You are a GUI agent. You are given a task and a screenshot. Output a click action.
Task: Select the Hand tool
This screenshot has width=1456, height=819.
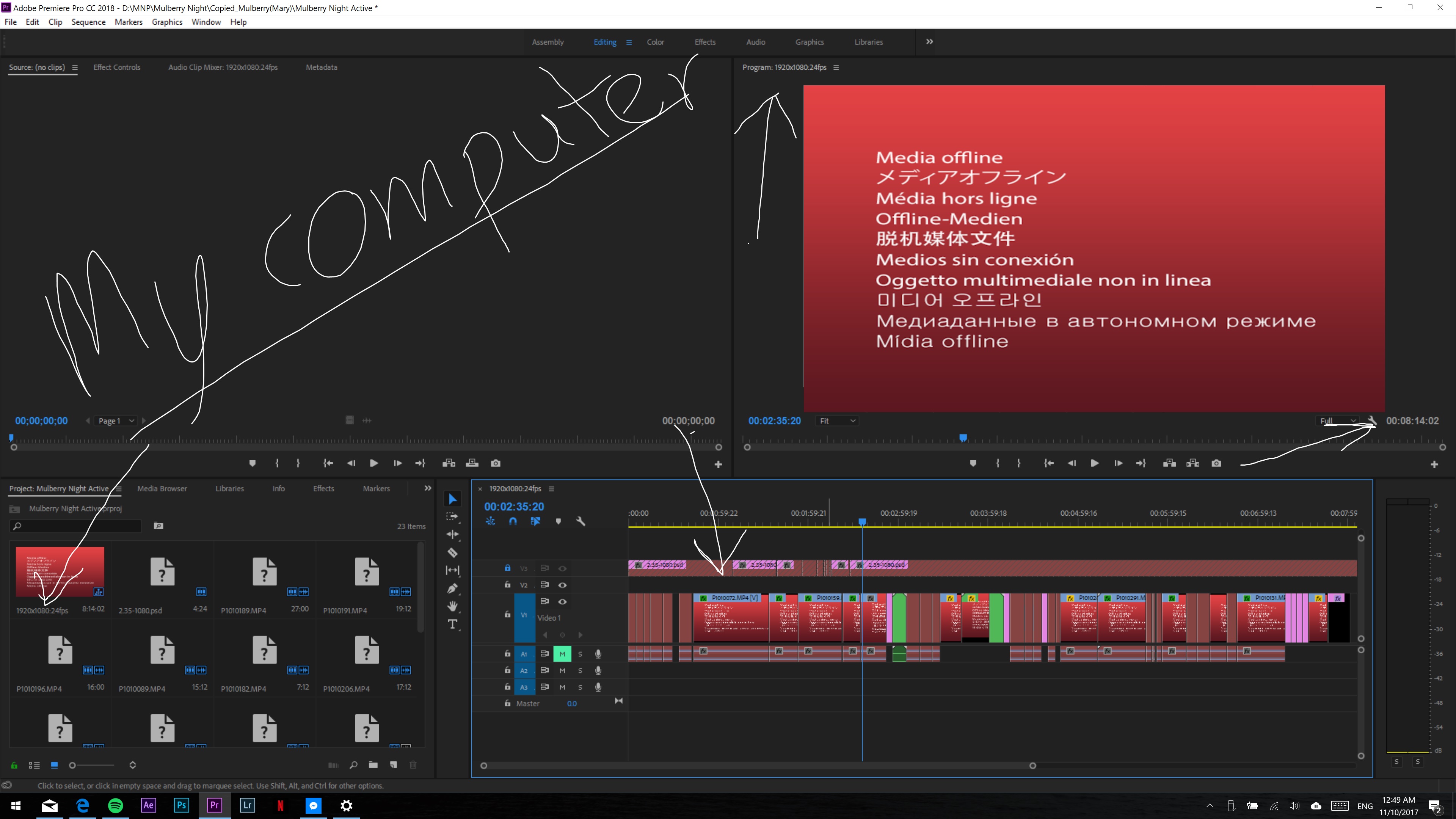click(x=452, y=606)
